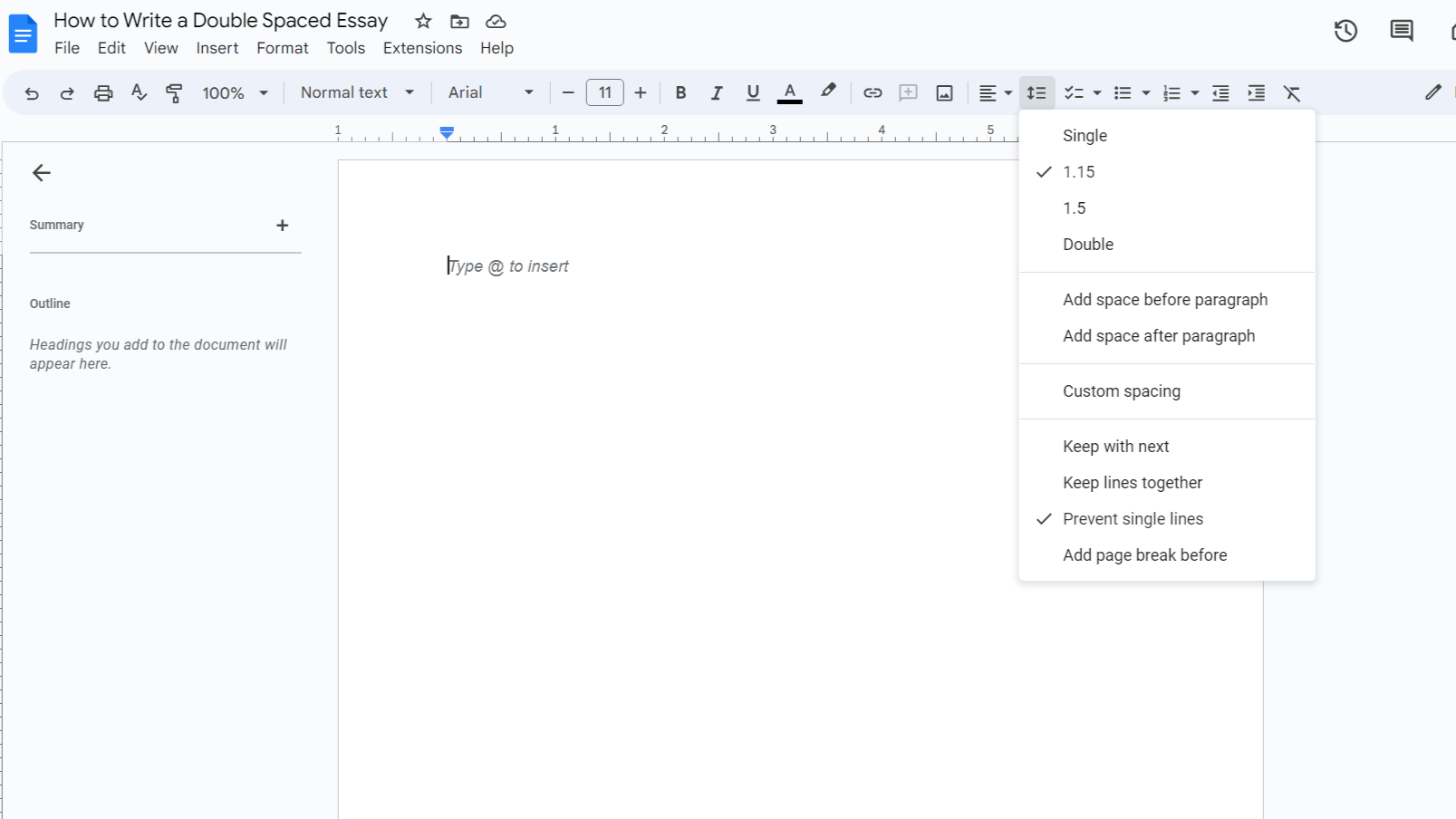
Task: Open the Format menu
Action: pyautogui.click(x=282, y=47)
